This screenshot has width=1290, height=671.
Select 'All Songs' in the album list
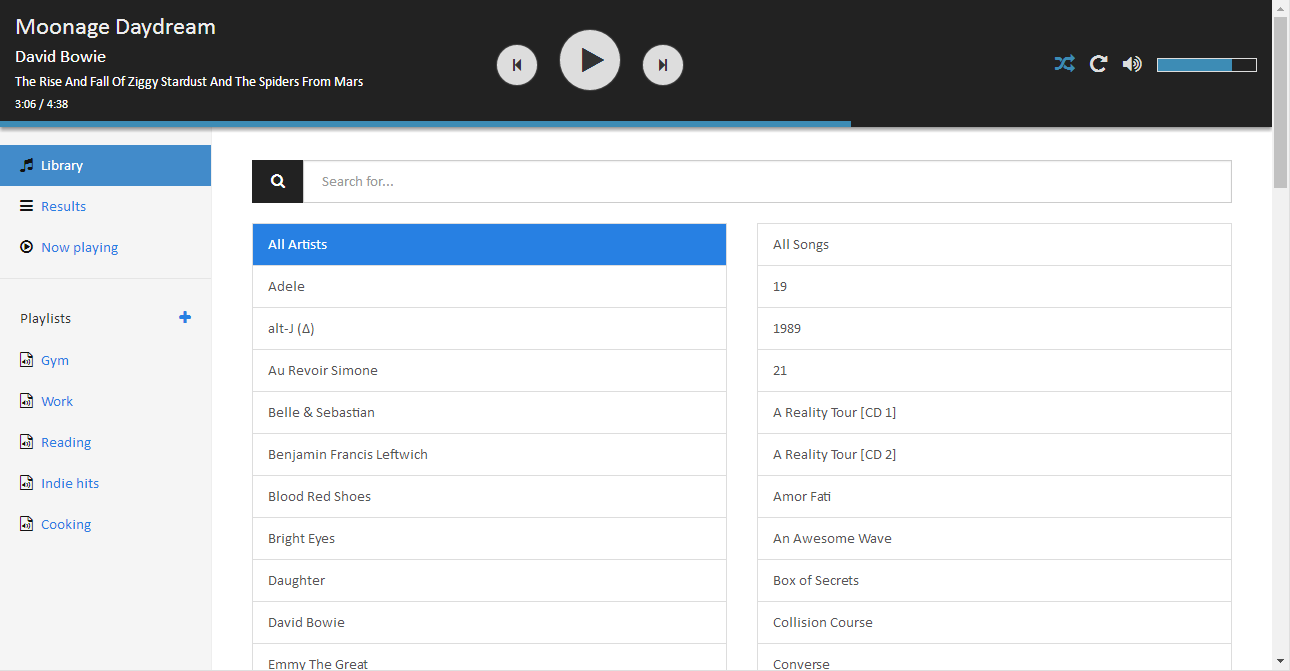(994, 244)
